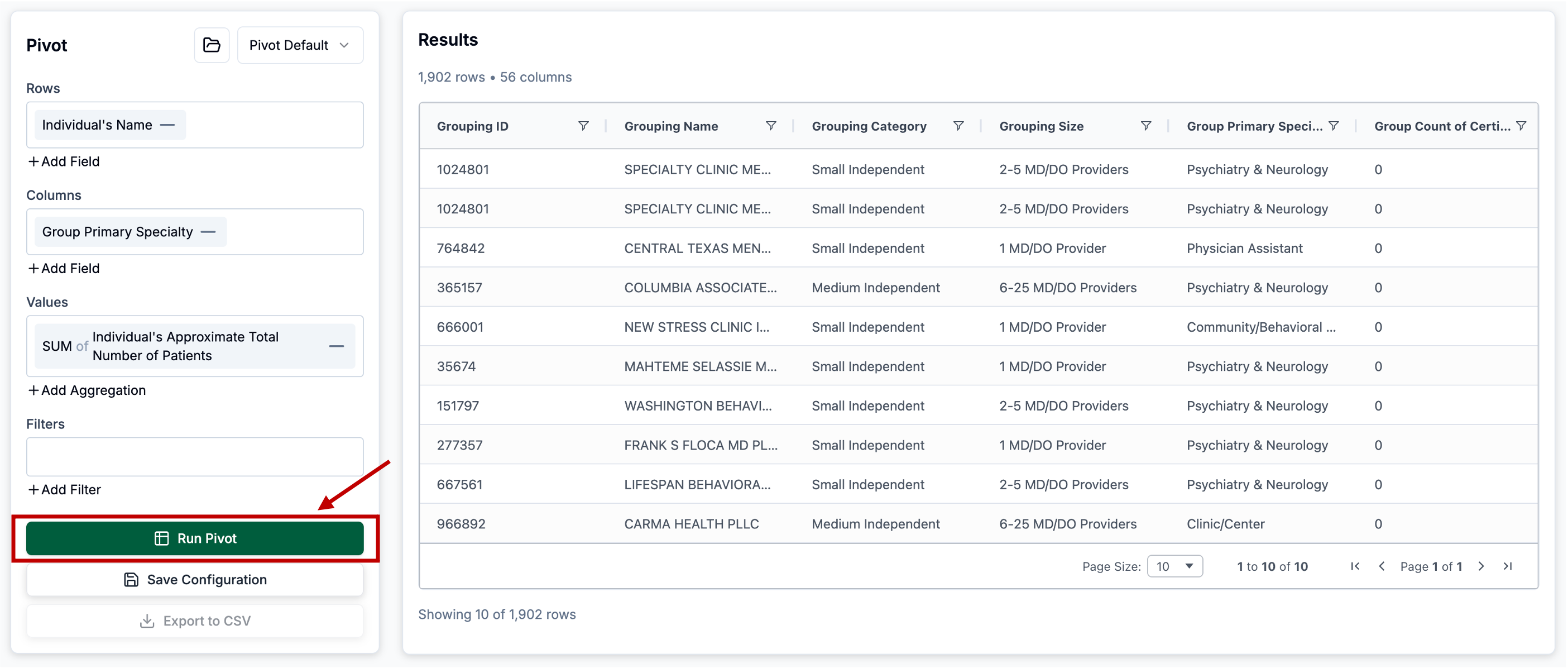Open saved configurations folder icon
The image size is (1568, 668).
[x=211, y=45]
